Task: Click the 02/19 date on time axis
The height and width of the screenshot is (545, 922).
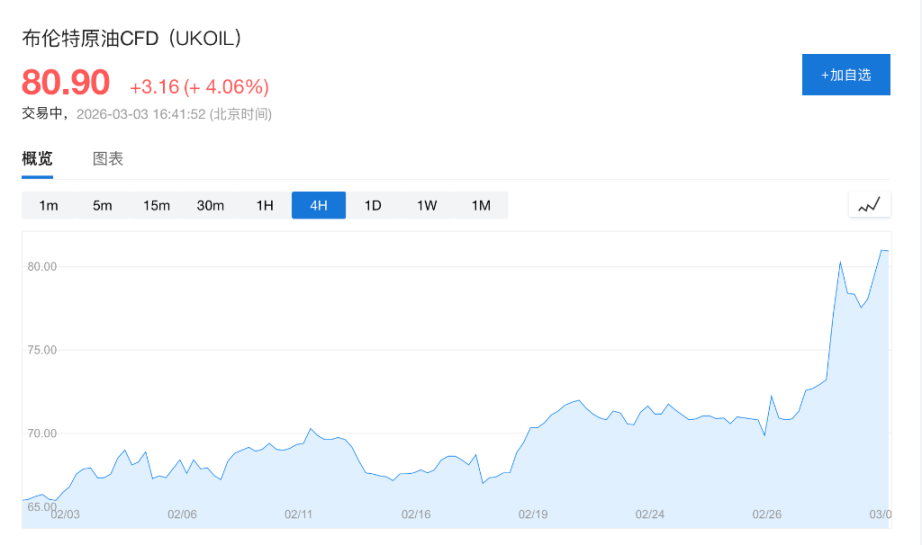Action: 532,514
